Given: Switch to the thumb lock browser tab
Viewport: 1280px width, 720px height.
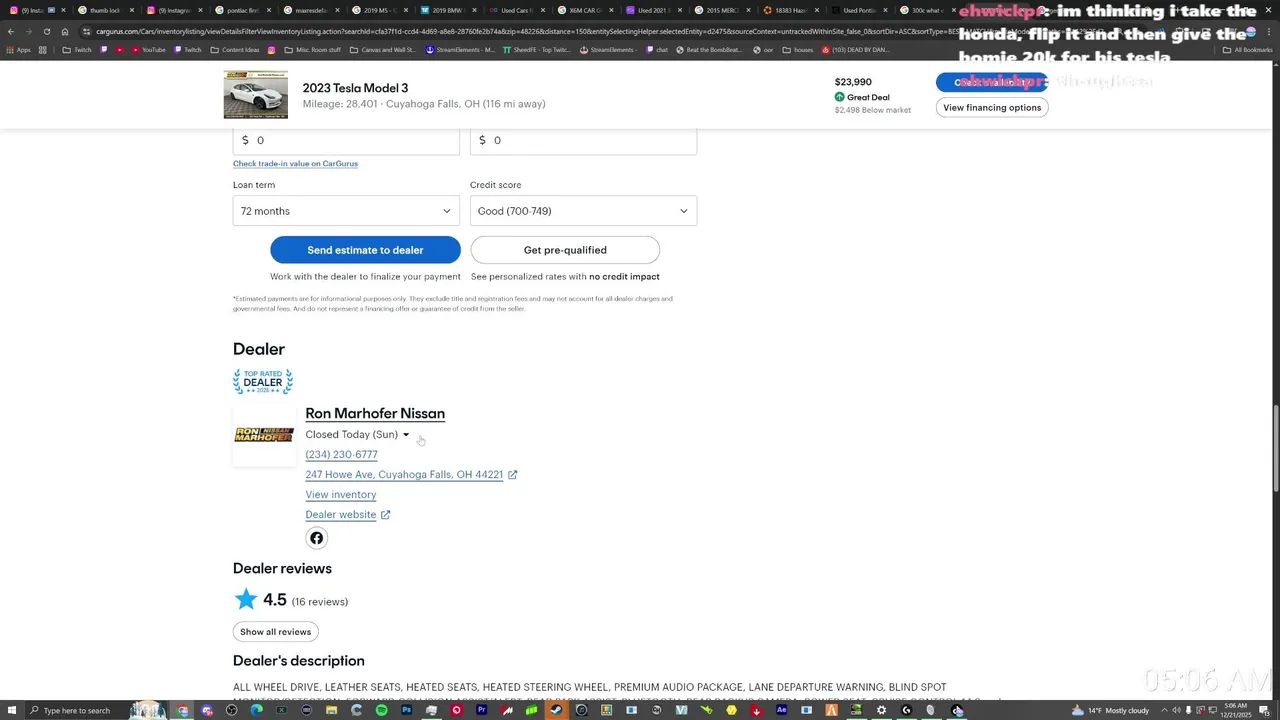Looking at the screenshot, I should point(104,10).
